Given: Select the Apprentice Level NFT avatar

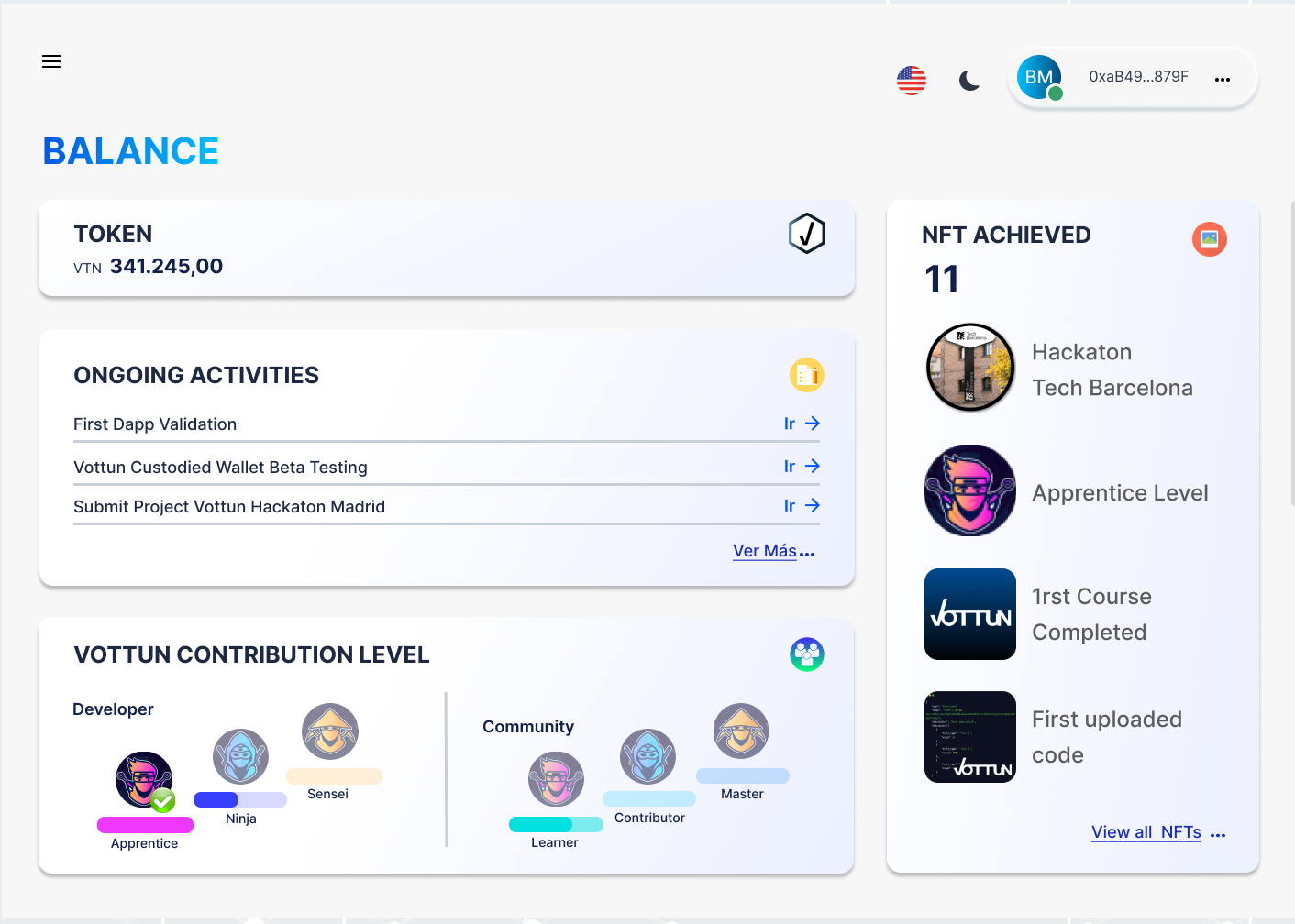Looking at the screenshot, I should pyautogui.click(x=970, y=490).
